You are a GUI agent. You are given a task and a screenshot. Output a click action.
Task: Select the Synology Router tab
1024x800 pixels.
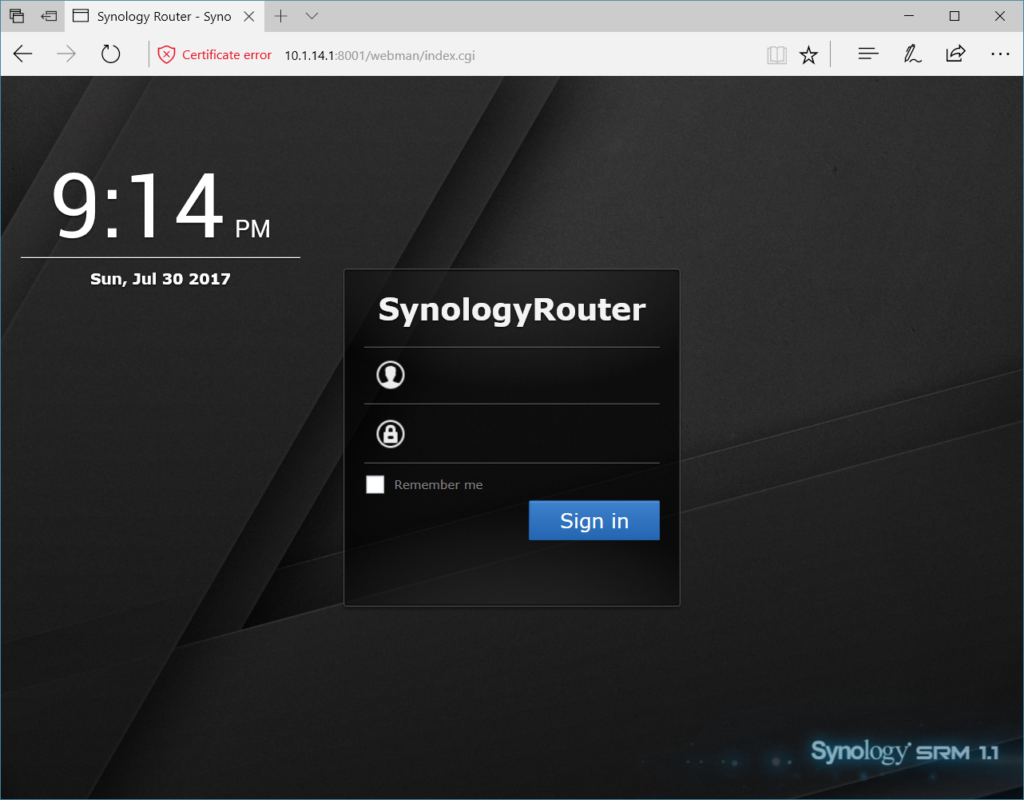[164, 16]
